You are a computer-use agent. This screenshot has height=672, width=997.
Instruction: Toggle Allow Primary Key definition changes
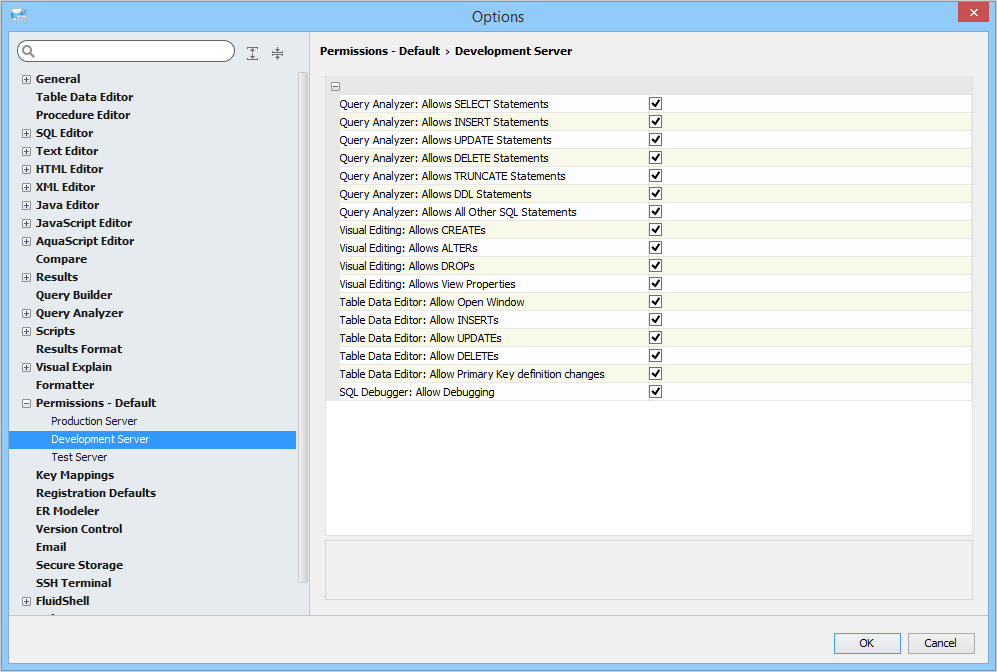click(655, 374)
